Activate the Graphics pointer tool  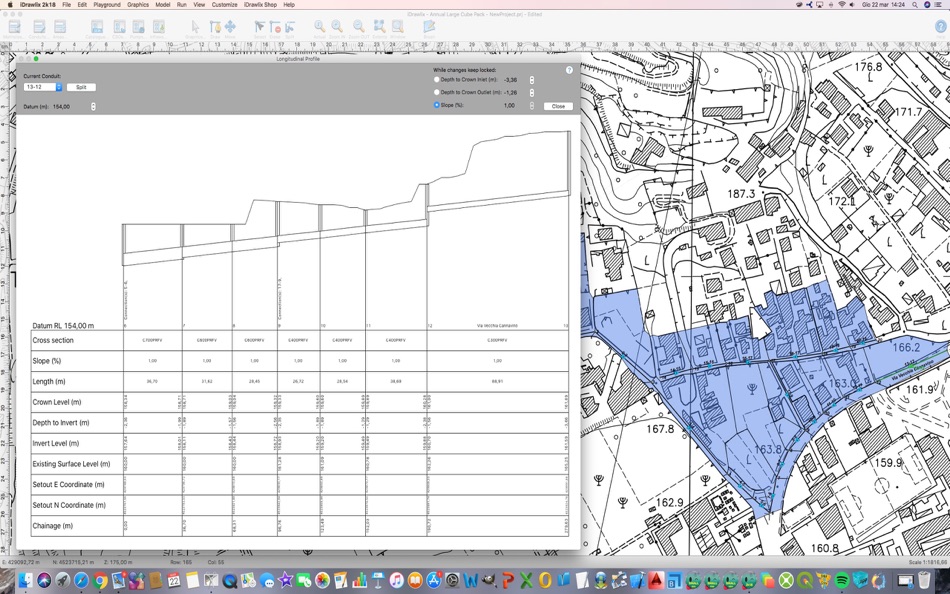[x=195, y=27]
